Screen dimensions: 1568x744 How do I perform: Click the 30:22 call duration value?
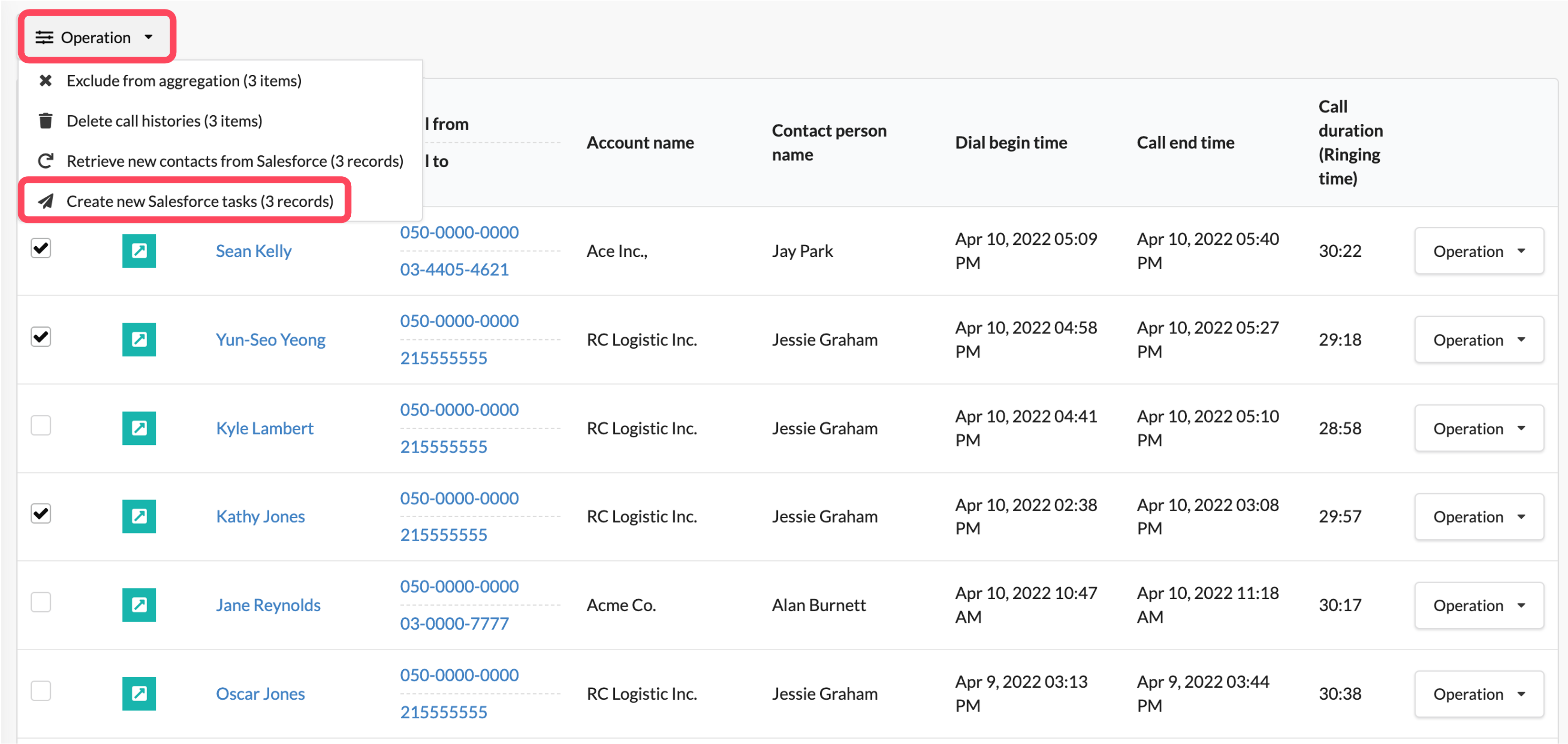pos(1340,251)
